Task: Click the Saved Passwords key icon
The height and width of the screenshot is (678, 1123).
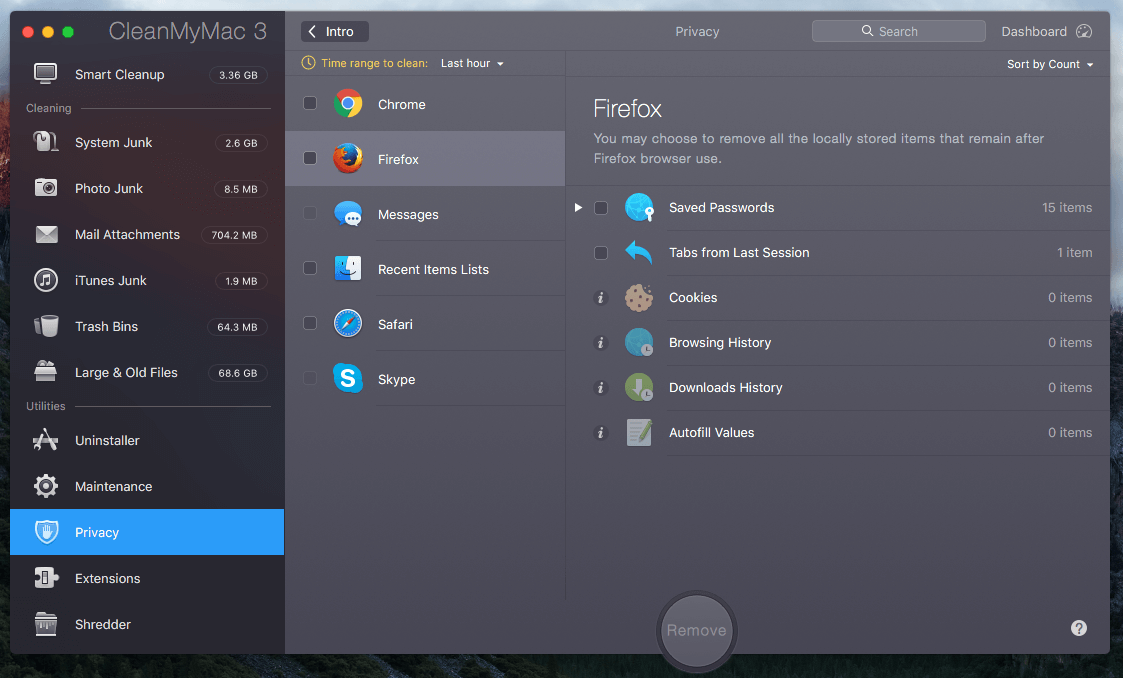Action: 639,208
